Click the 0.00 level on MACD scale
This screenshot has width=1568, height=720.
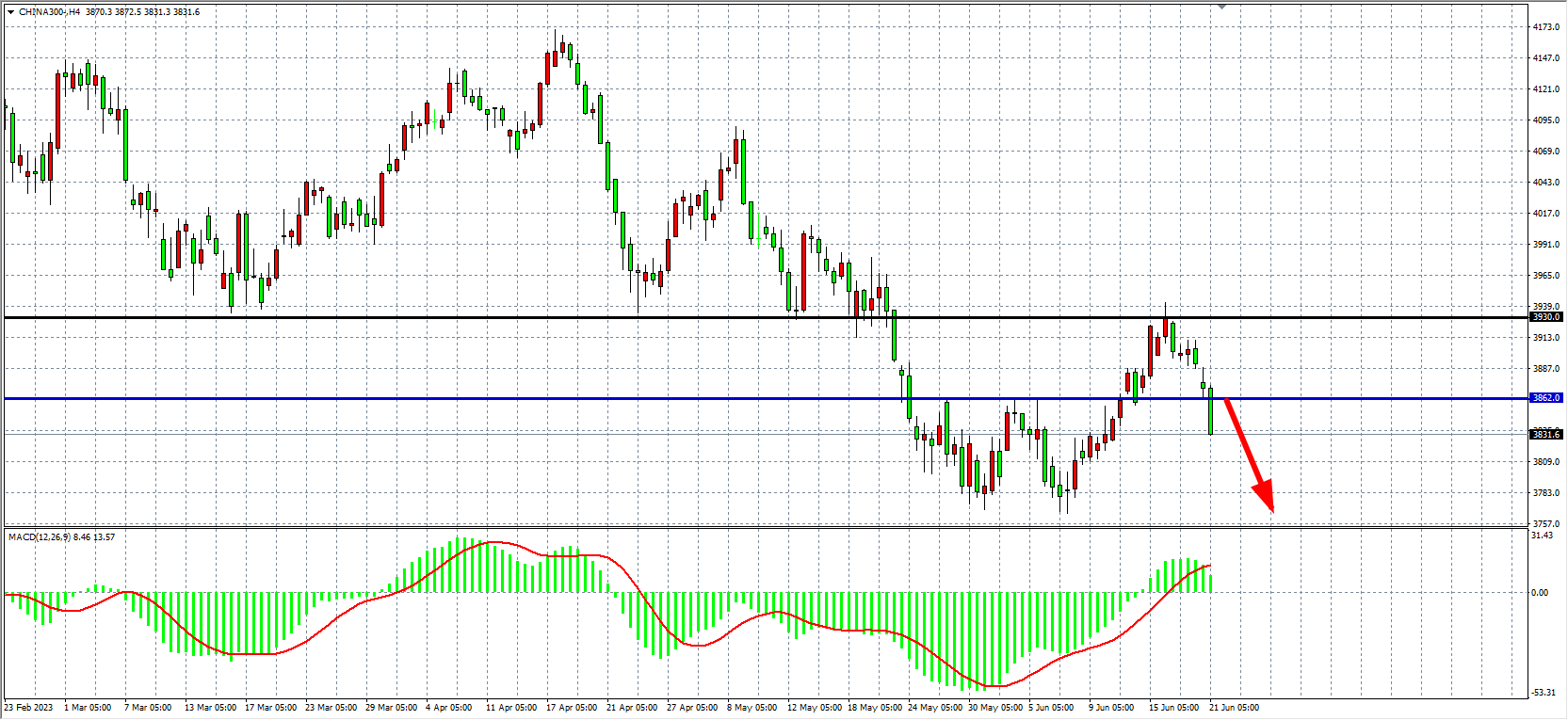(1540, 592)
